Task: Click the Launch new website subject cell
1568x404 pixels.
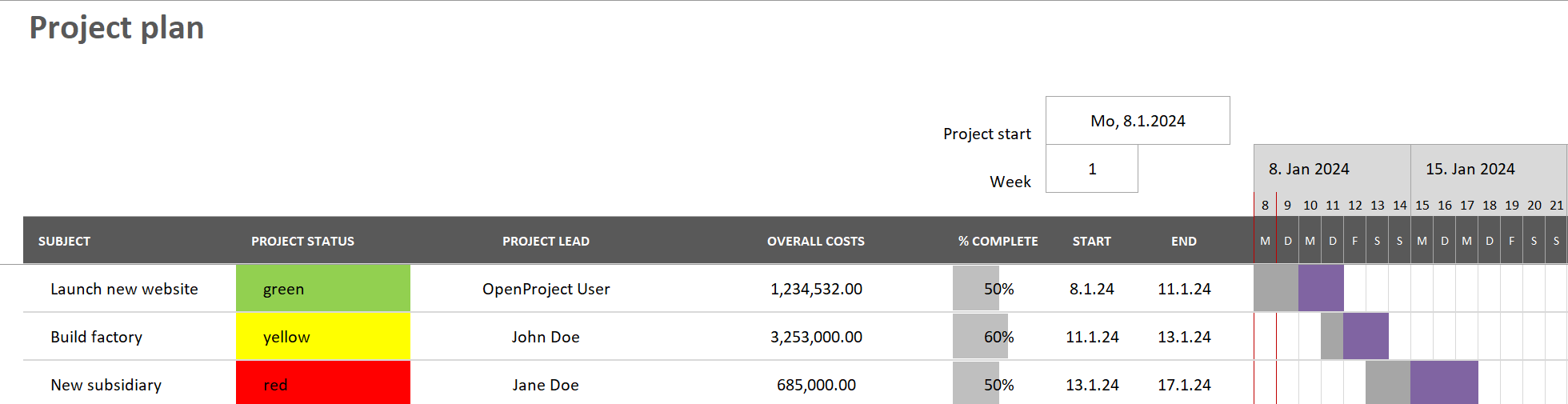Action: [x=124, y=289]
